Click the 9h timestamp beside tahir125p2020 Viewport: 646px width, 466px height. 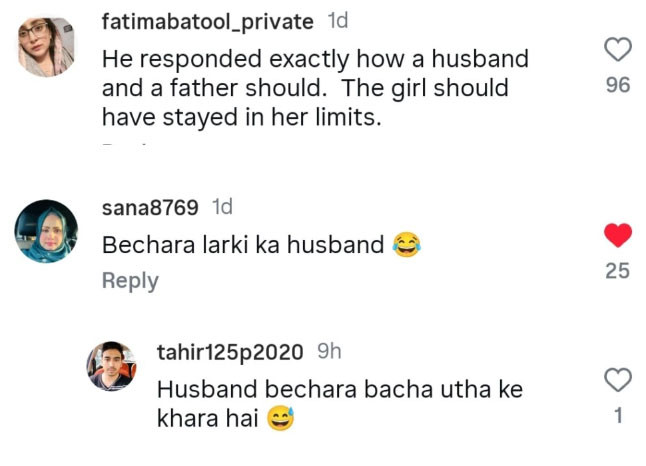click(329, 352)
